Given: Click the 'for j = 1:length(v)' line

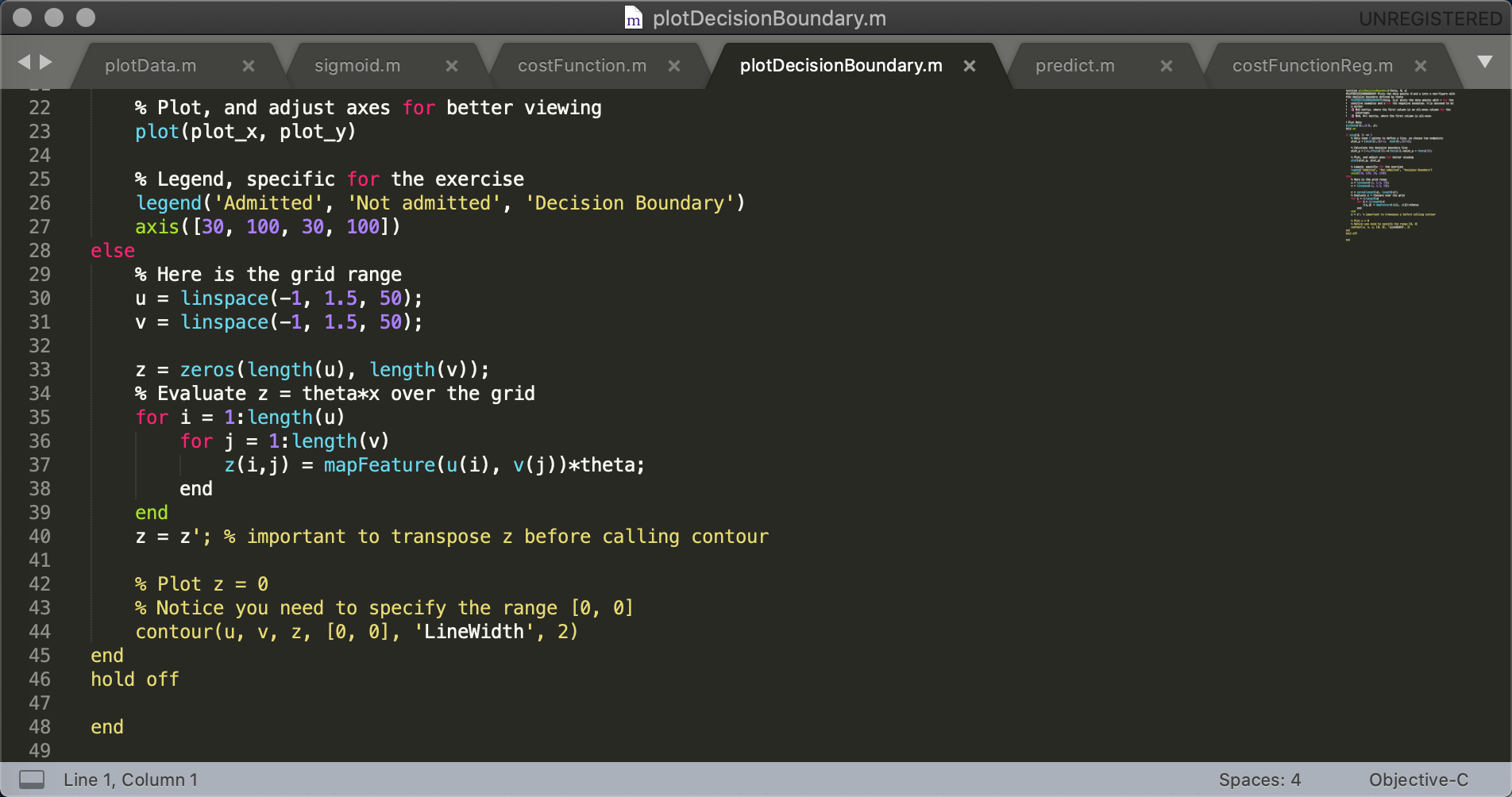Looking at the screenshot, I should click(284, 441).
